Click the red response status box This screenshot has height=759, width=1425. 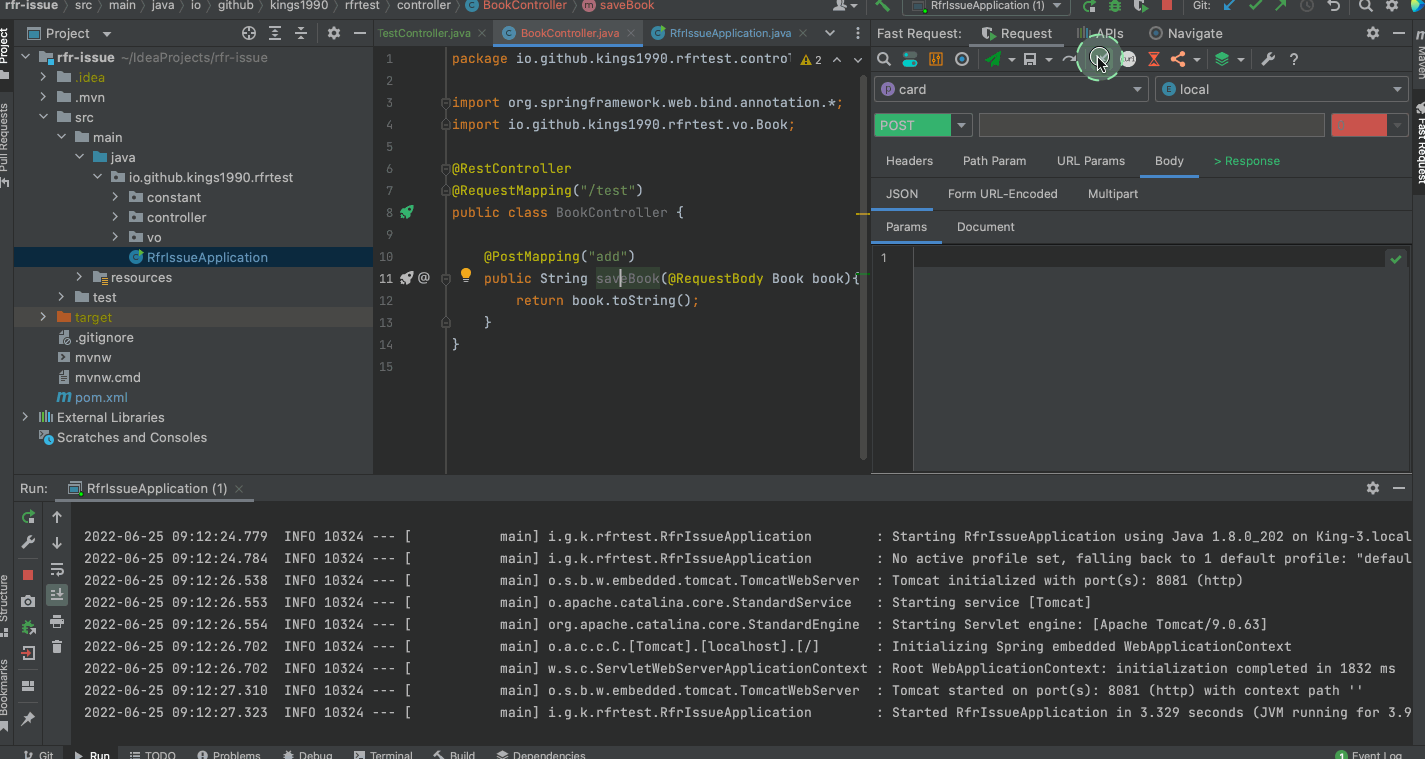(x=1360, y=125)
